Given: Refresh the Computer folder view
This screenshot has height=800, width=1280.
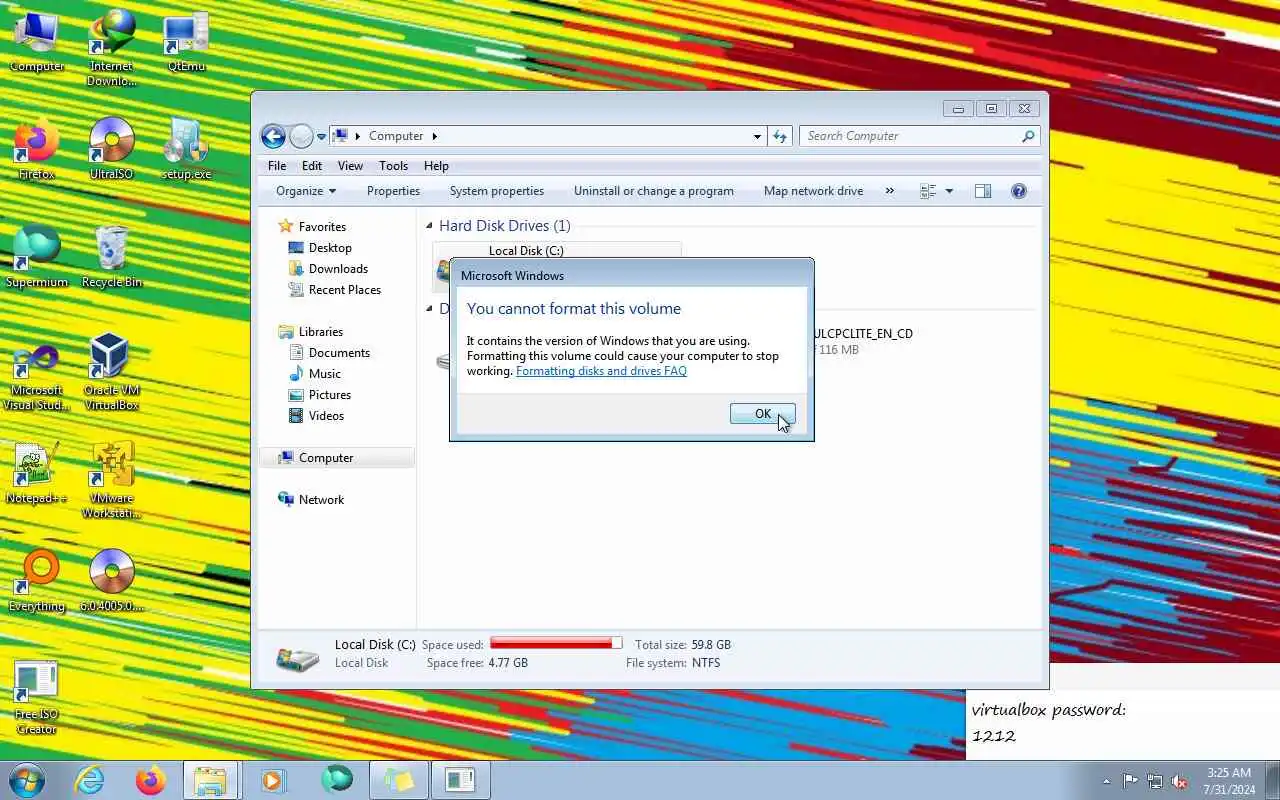Looking at the screenshot, I should coord(780,136).
